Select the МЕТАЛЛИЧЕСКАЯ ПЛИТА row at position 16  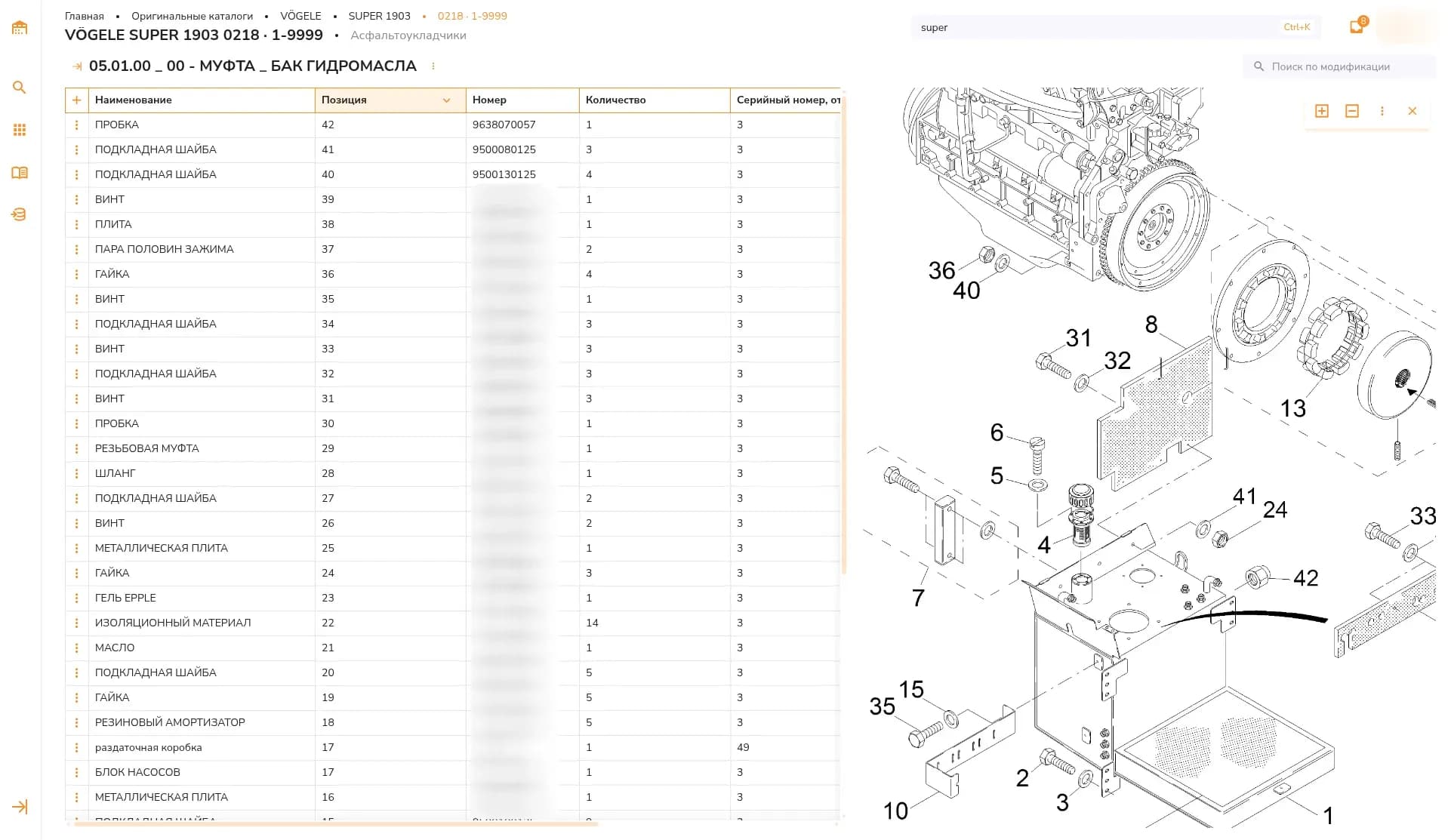tap(453, 797)
